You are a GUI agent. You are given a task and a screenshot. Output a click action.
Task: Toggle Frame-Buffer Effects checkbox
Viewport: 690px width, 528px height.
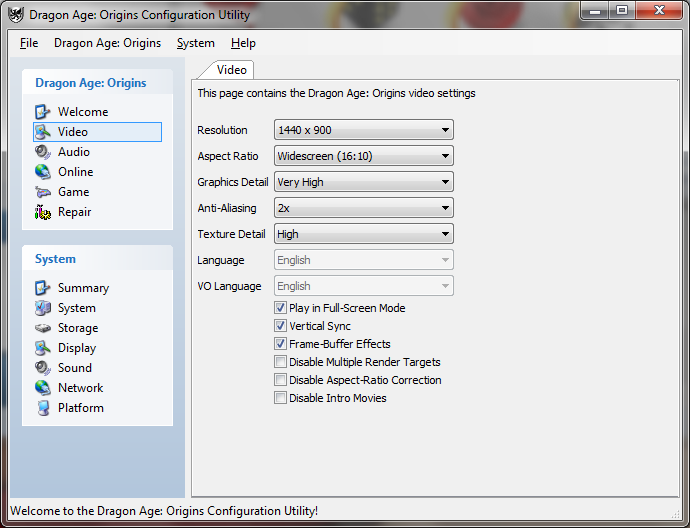pyautogui.click(x=280, y=344)
